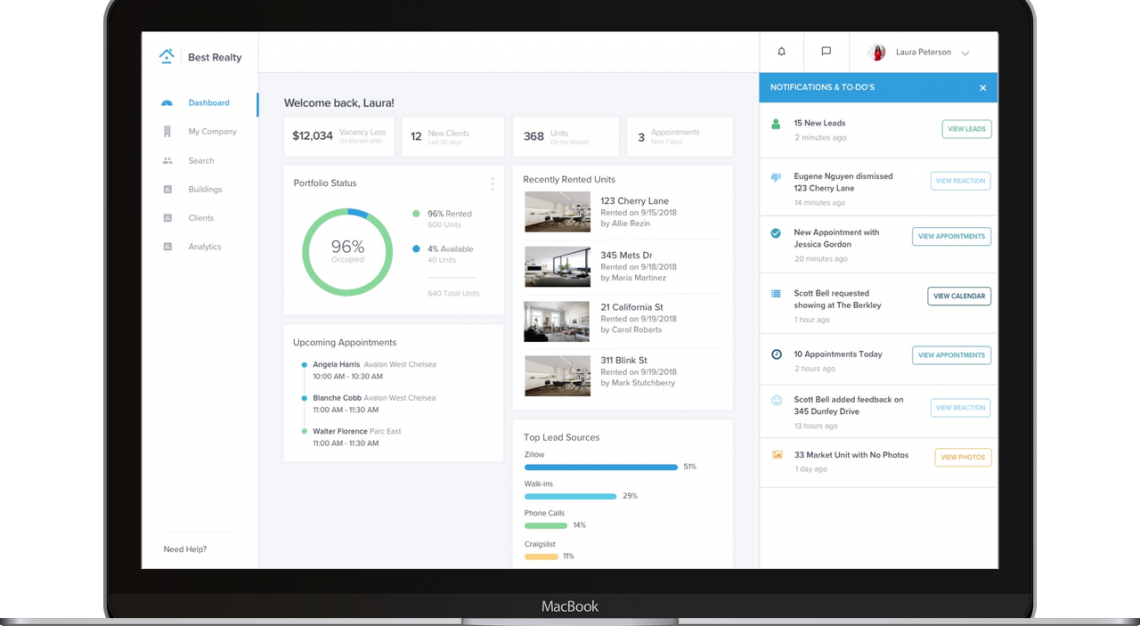Click the blue dot beside 4% Available
The width and height of the screenshot is (1140, 626).
pos(416,249)
